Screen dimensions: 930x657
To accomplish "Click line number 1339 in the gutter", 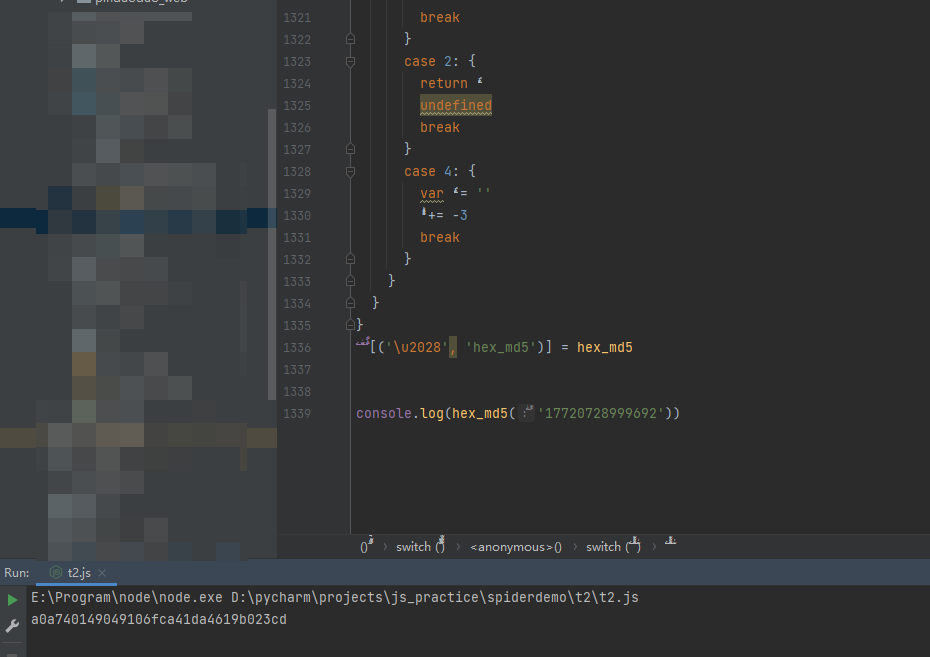I will [297, 414].
